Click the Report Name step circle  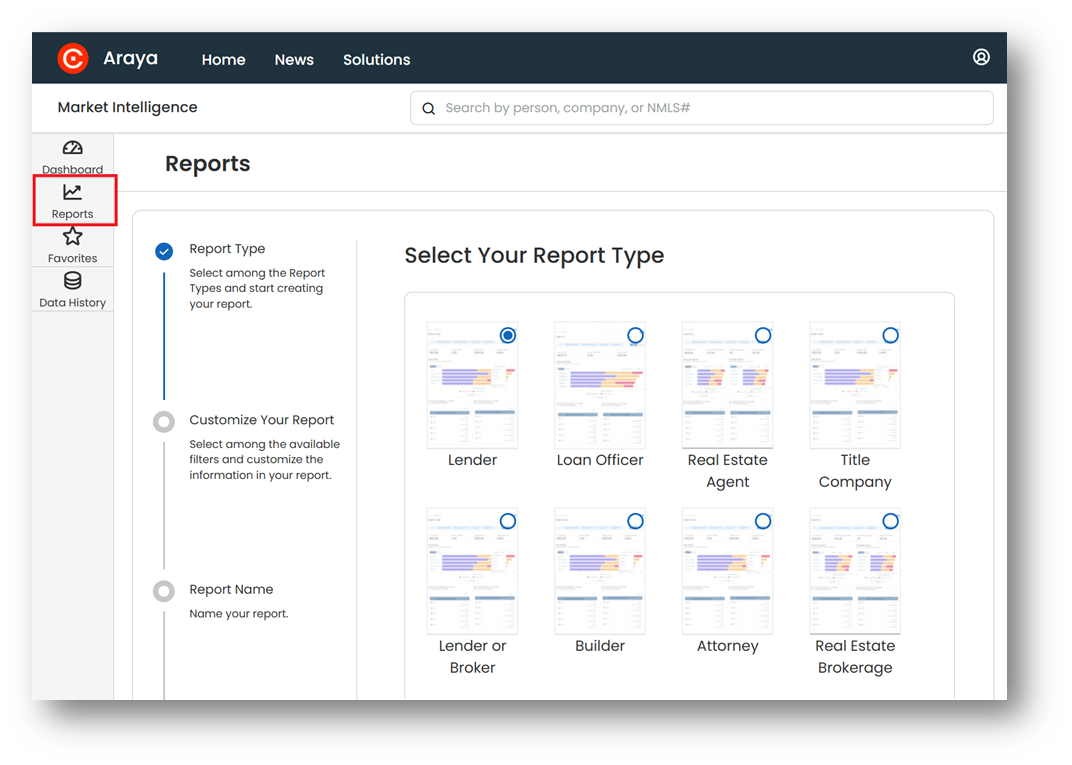pyautogui.click(x=164, y=591)
